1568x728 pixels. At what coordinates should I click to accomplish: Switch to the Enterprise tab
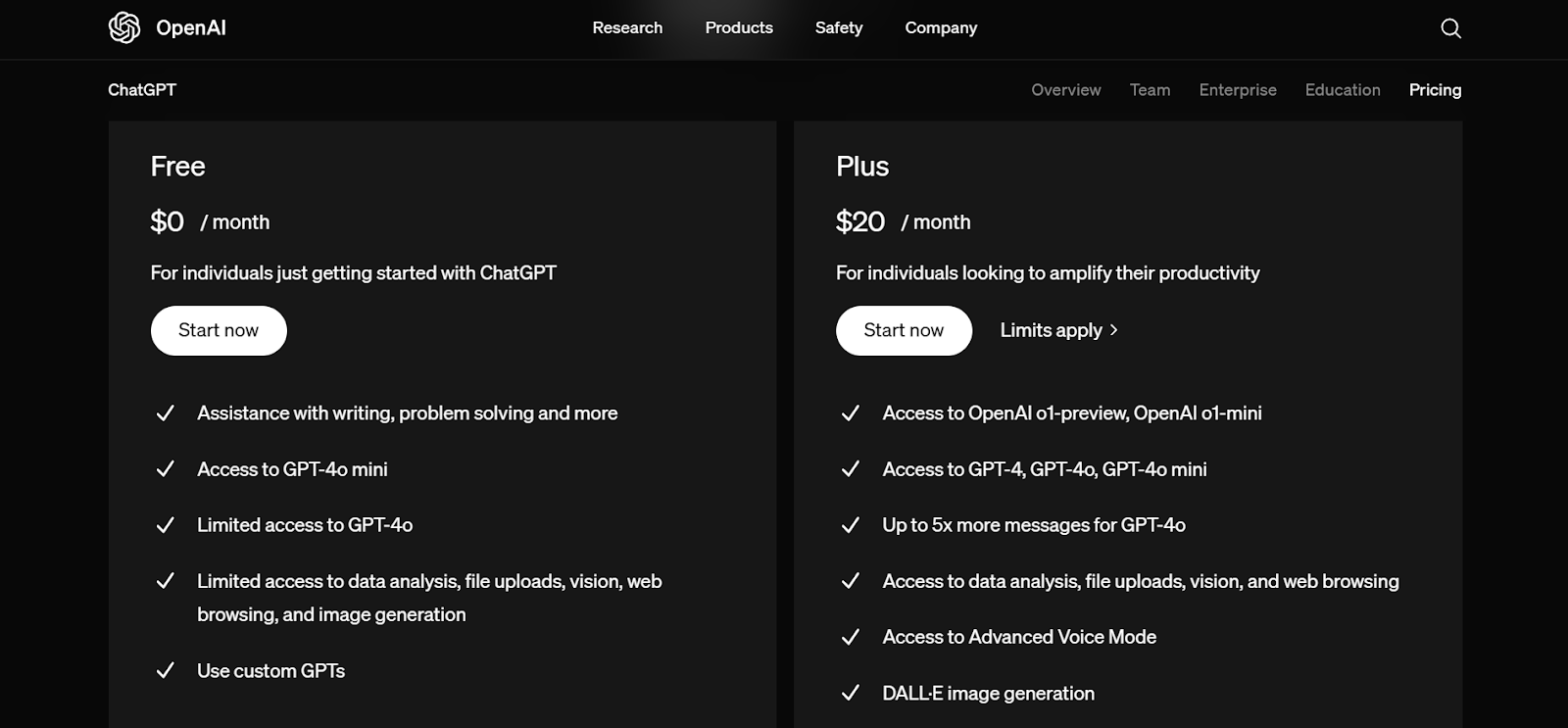click(1238, 90)
